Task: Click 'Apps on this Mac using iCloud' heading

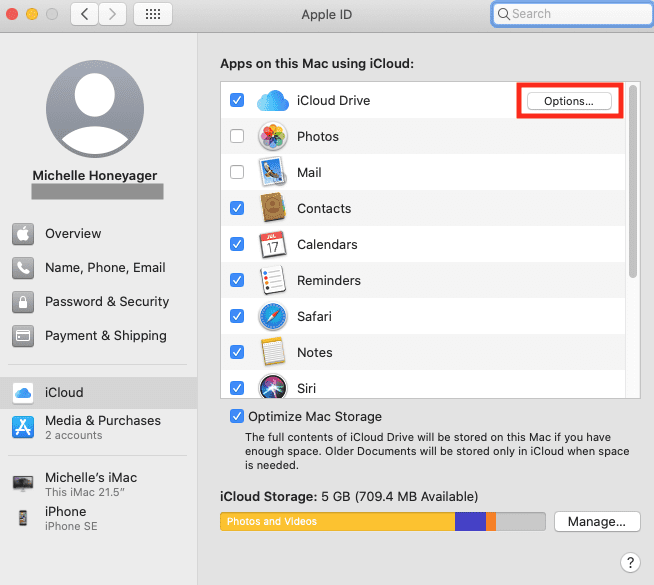Action: pyautogui.click(x=317, y=64)
